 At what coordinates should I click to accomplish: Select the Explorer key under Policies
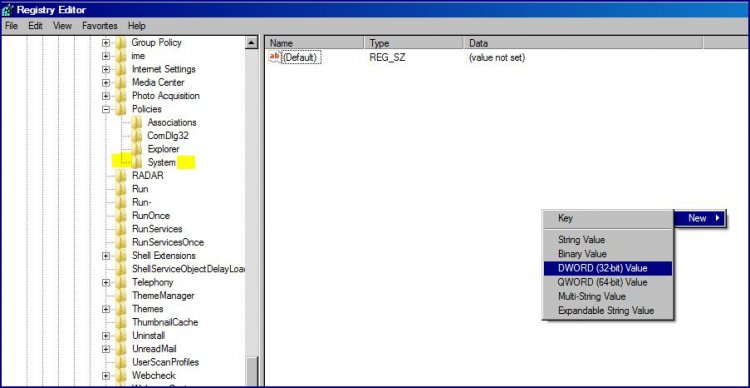coord(163,149)
